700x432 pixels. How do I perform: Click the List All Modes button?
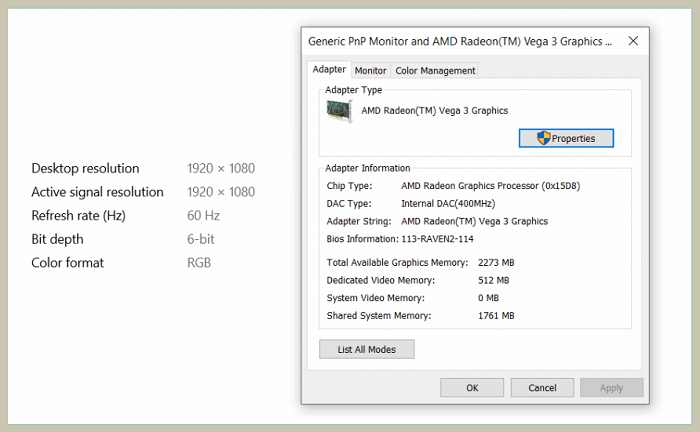[367, 349]
